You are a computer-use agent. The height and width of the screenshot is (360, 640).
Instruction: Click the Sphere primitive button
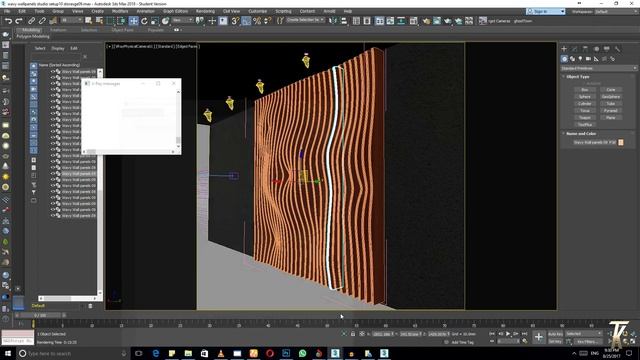click(x=584, y=96)
